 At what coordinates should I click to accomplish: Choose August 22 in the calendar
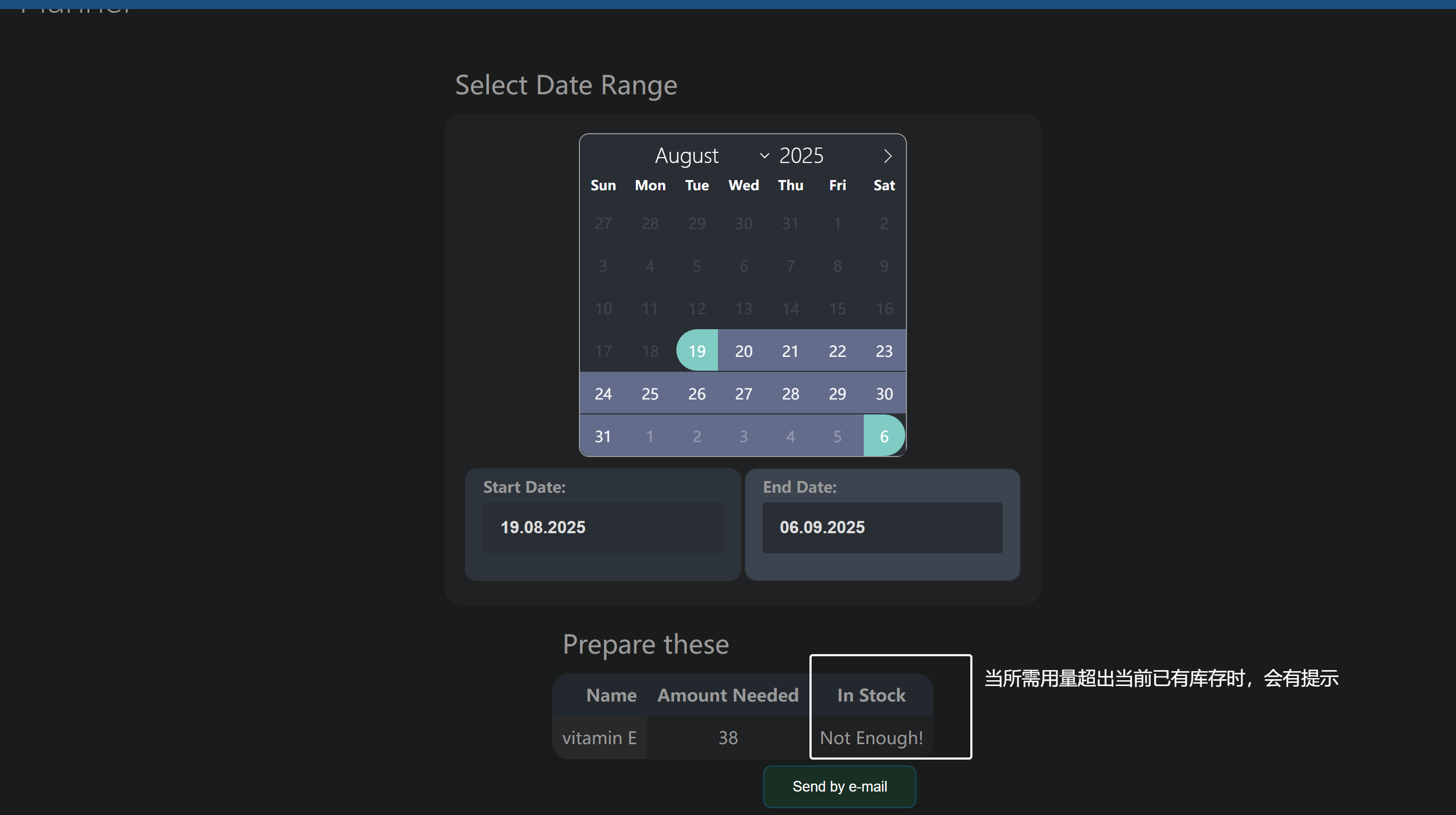pyautogui.click(x=837, y=351)
